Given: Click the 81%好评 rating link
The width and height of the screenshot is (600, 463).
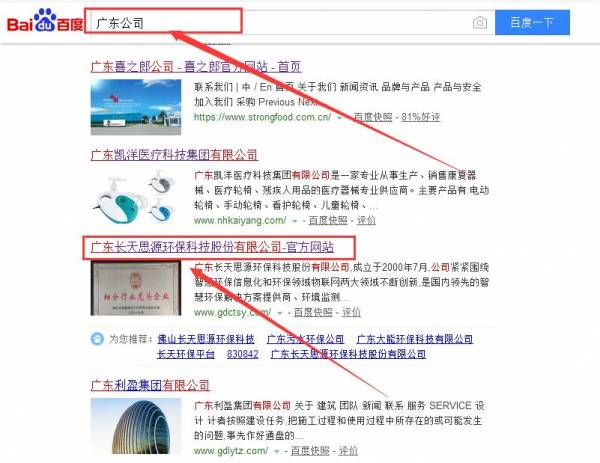Looking at the screenshot, I should pyautogui.click(x=421, y=117).
